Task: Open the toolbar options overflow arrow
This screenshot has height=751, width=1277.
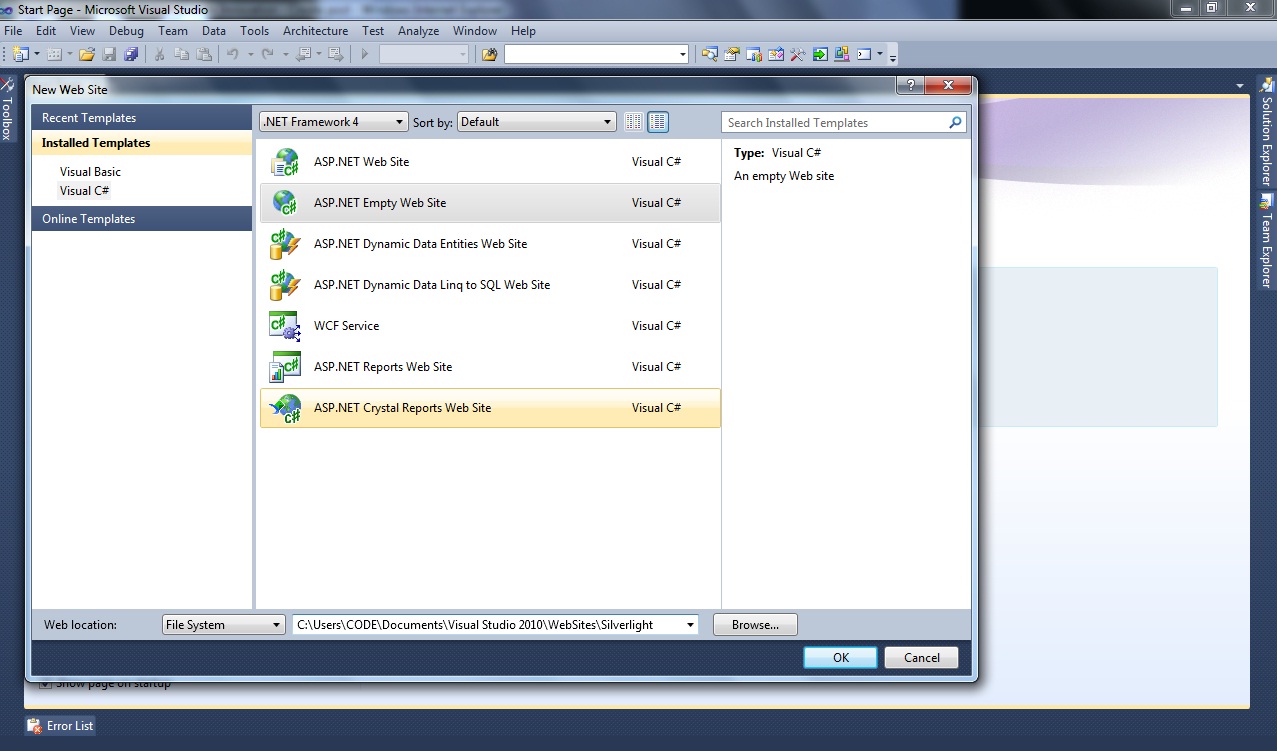Action: pyautogui.click(x=893, y=56)
